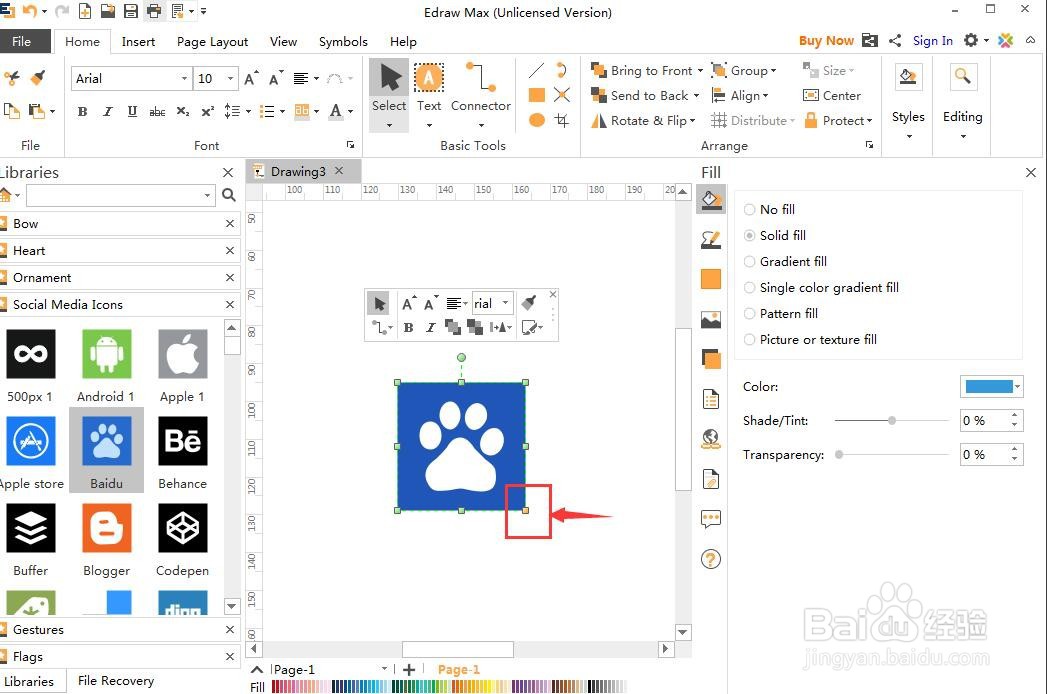Switch to the View tab

point(283,41)
